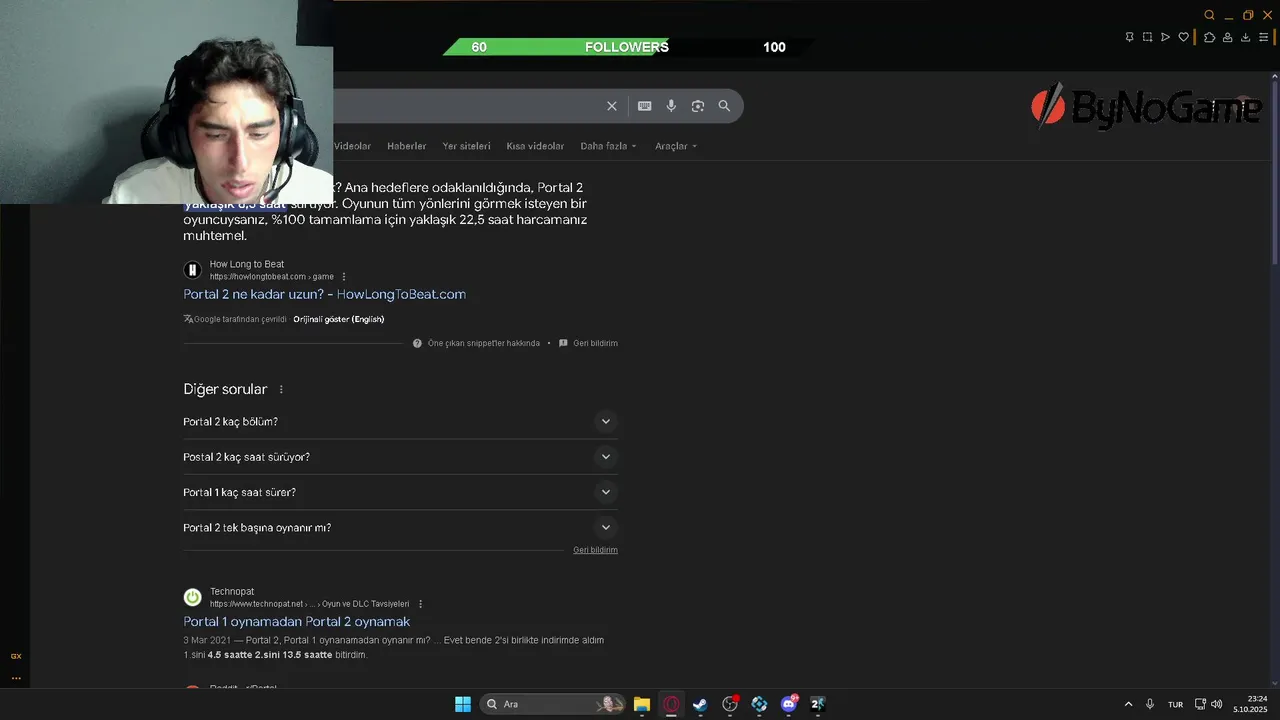Image resolution: width=1280 pixels, height=720 pixels.
Task: Switch to the Haberler search tab
Action: pos(407,146)
